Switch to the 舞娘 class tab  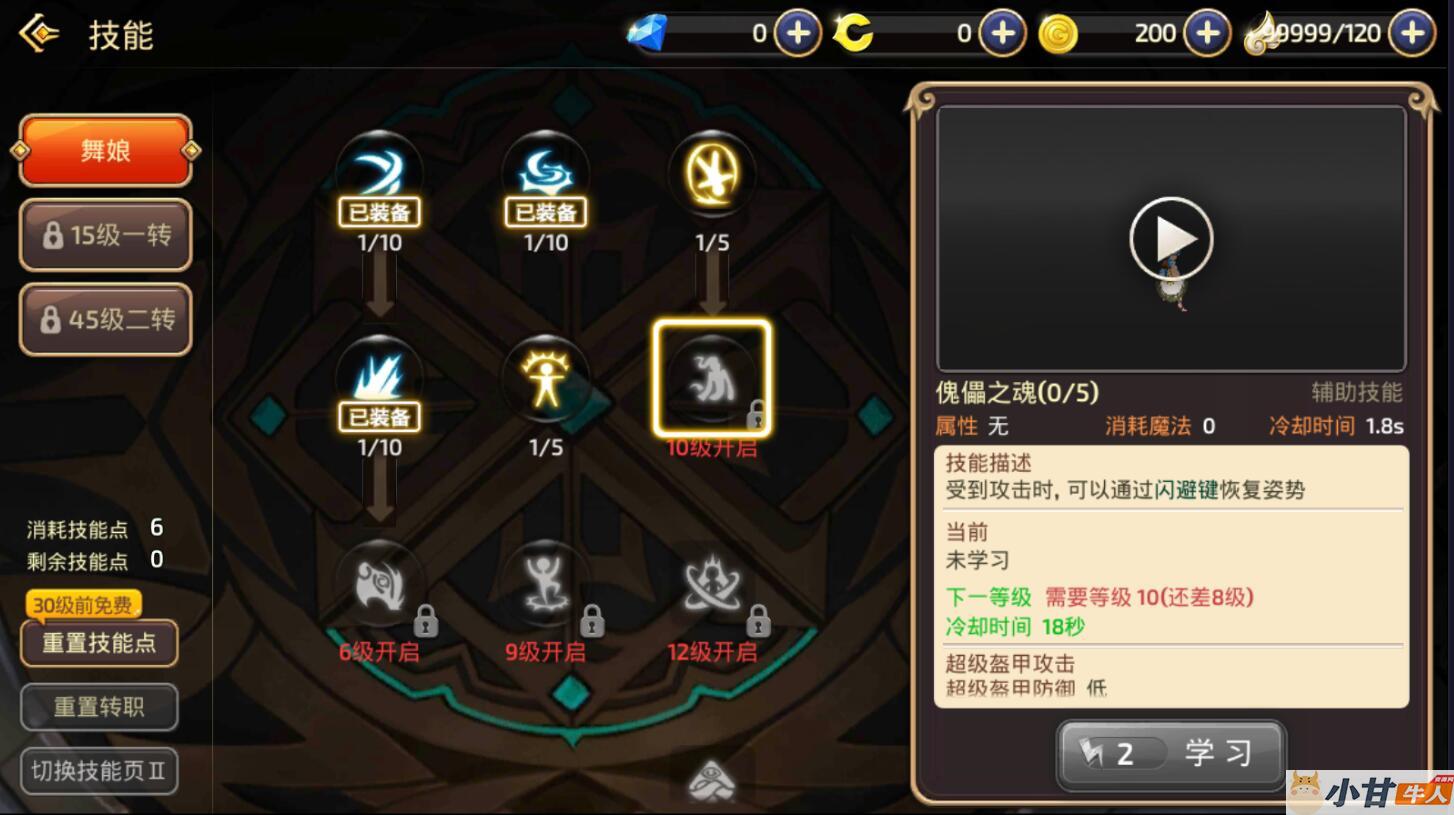click(x=105, y=151)
